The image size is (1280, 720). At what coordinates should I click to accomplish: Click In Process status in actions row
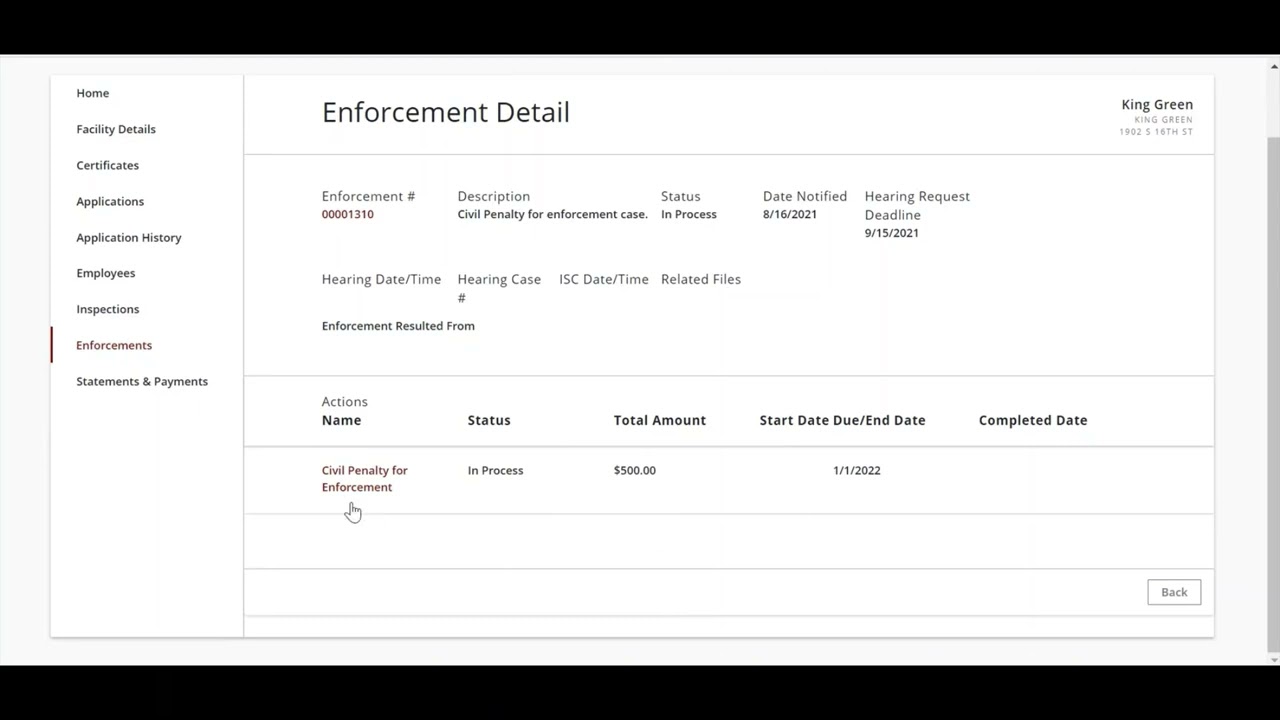click(x=495, y=470)
